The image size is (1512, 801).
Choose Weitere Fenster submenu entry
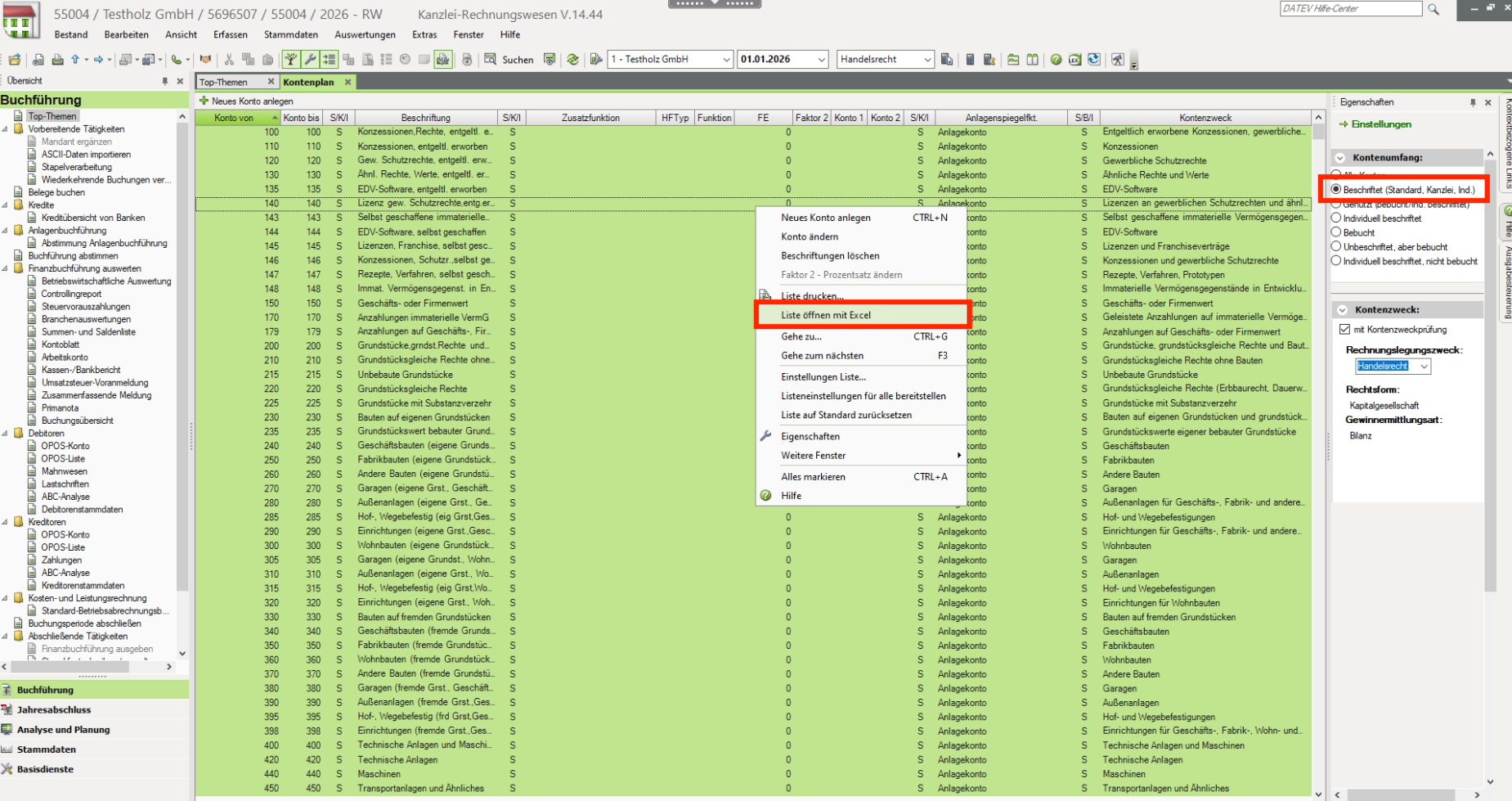[x=861, y=456]
